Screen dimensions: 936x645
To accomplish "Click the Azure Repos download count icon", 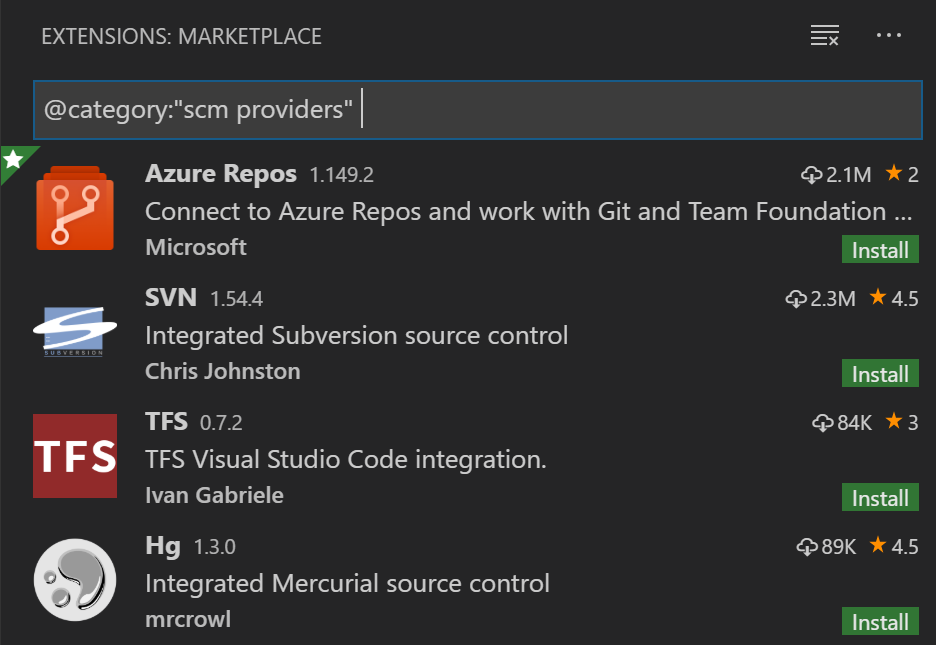I will coord(811,175).
